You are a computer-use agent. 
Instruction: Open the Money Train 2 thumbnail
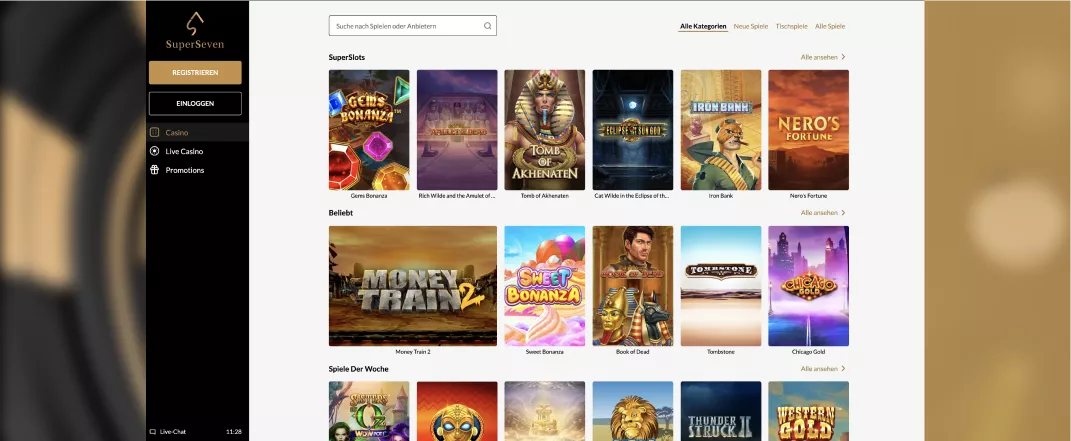pyautogui.click(x=413, y=286)
